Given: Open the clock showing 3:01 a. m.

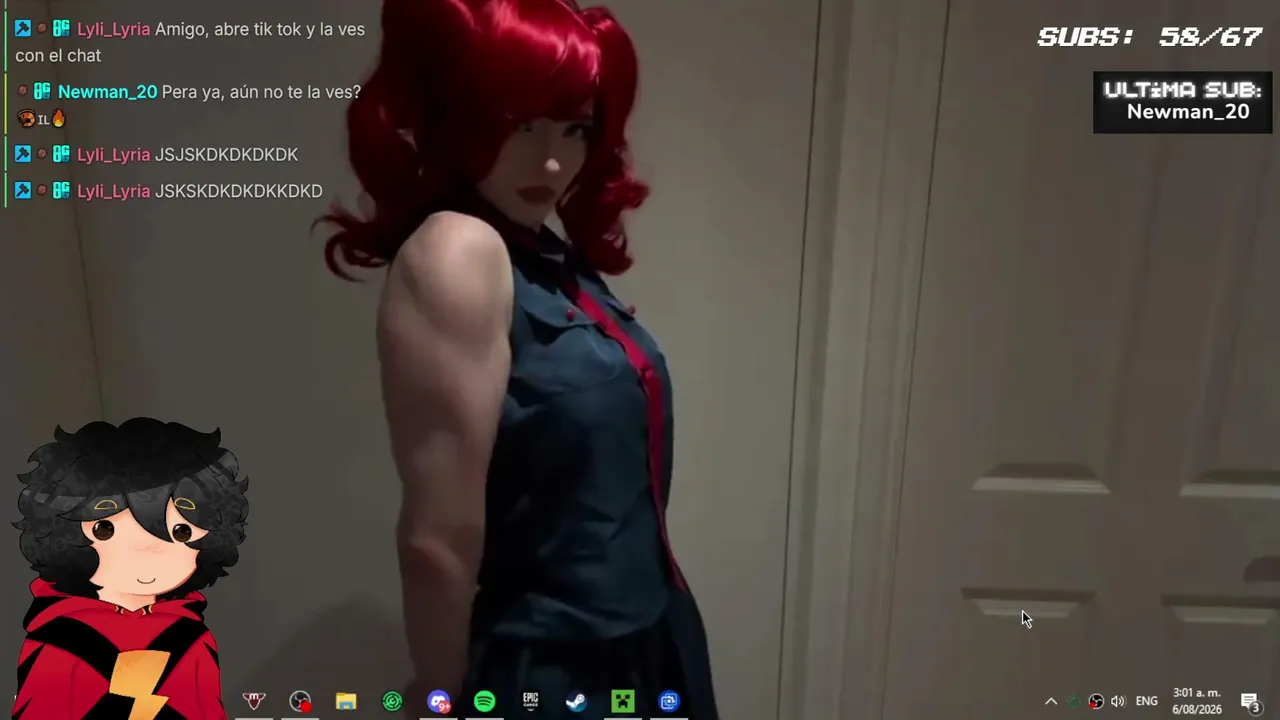Looking at the screenshot, I should coord(1197,701).
